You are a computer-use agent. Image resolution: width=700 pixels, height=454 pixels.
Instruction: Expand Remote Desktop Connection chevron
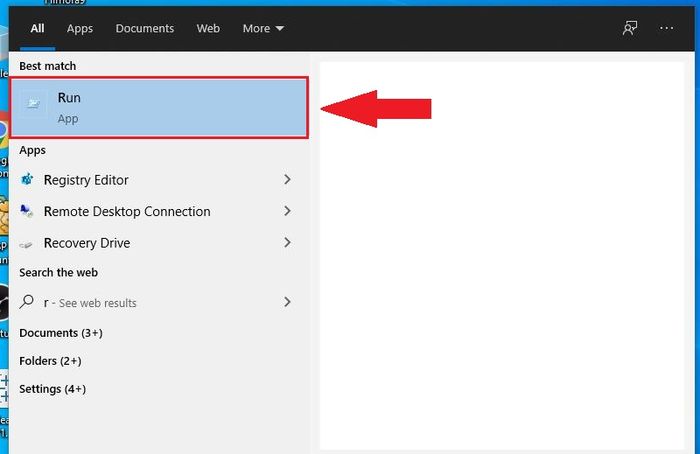click(x=287, y=211)
